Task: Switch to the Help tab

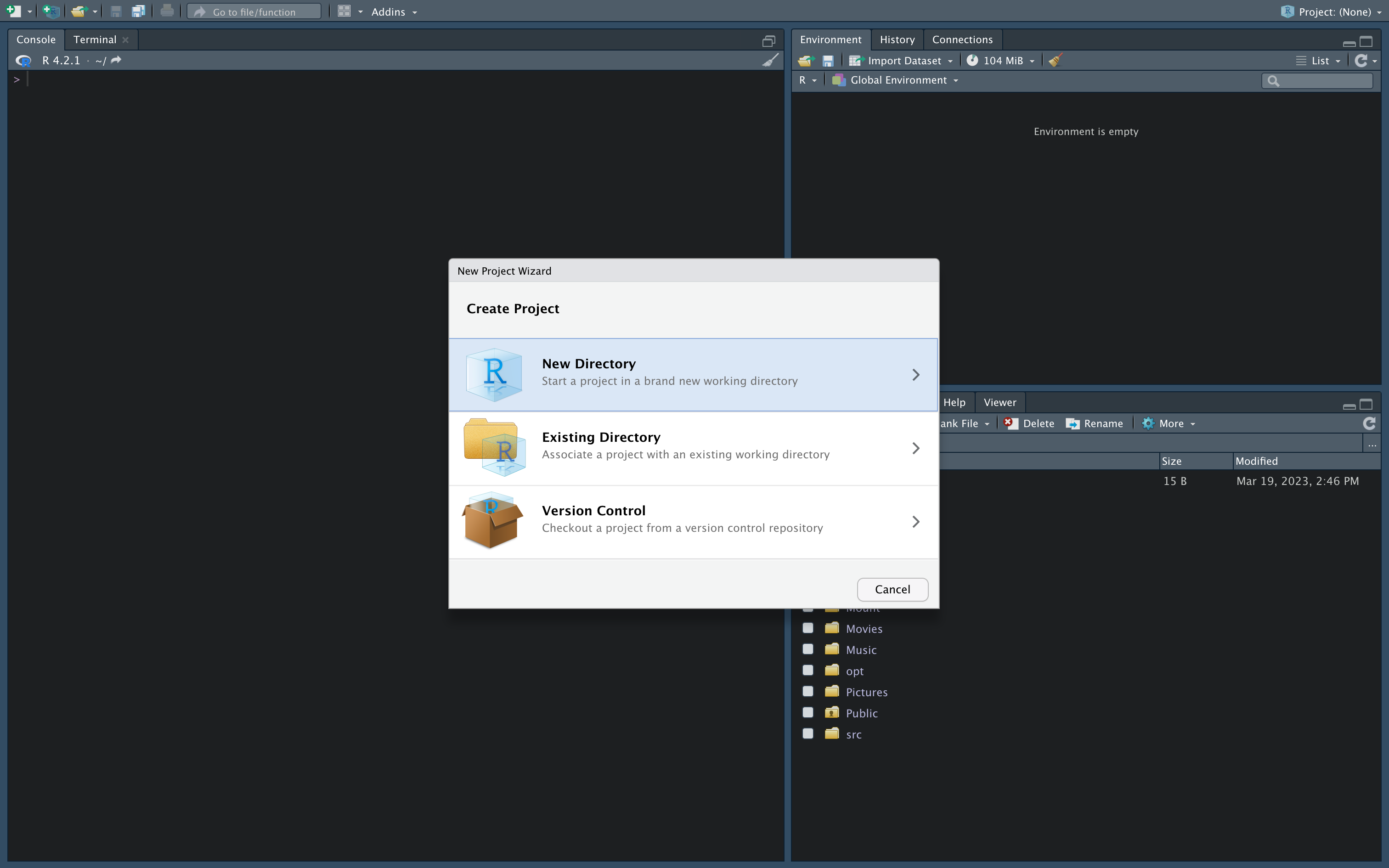Action: click(x=954, y=402)
